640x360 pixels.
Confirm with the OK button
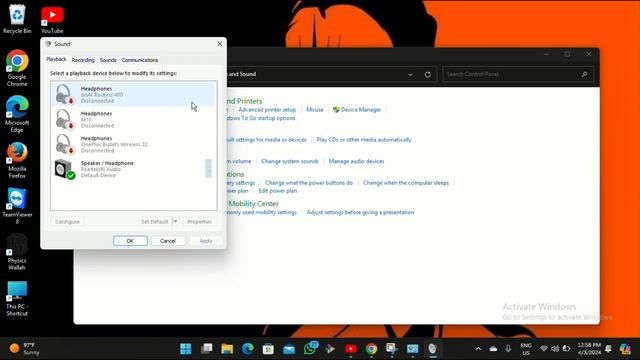point(130,241)
